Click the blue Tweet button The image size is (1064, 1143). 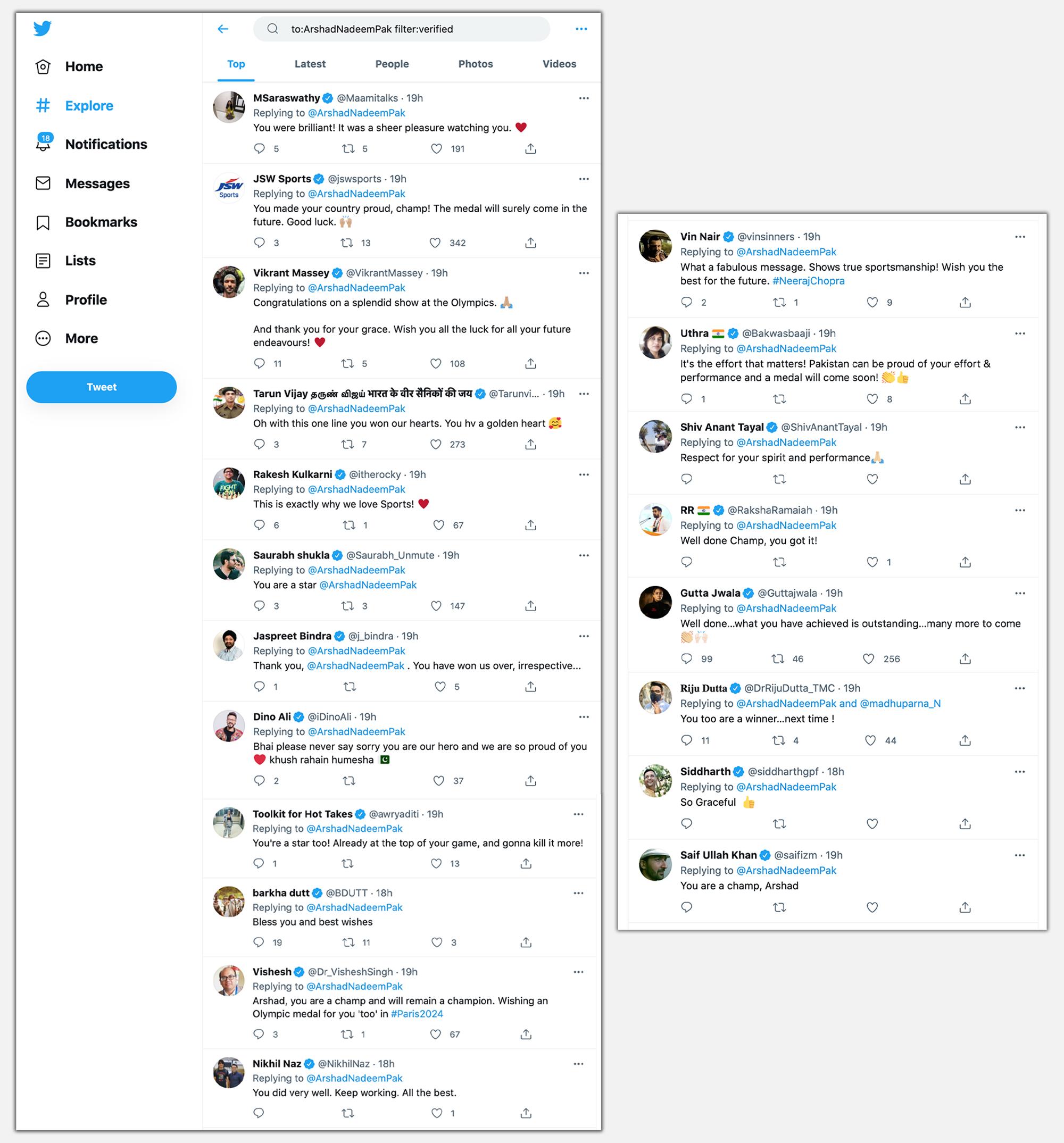pyautogui.click(x=101, y=387)
